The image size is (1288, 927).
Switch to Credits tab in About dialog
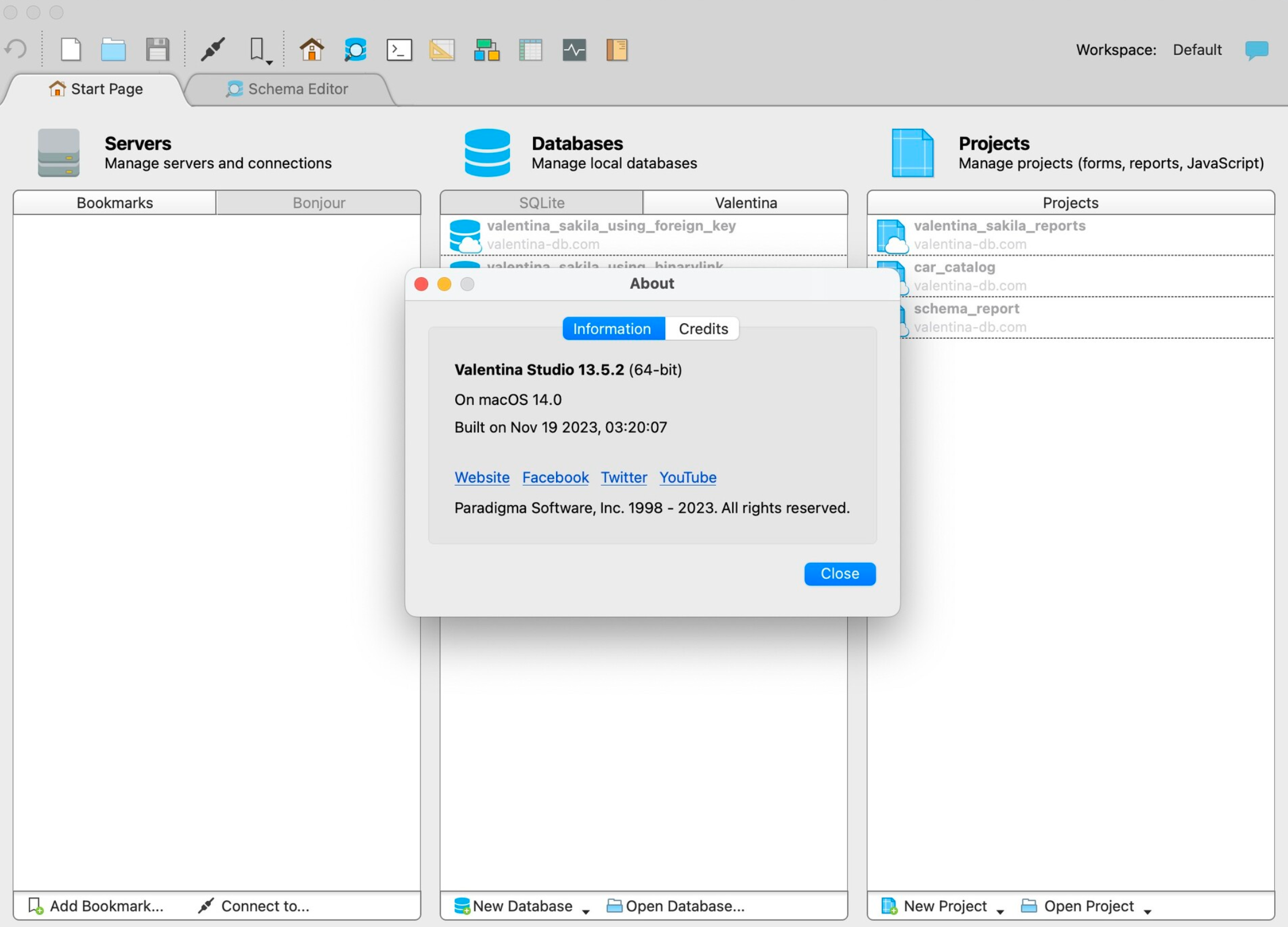tap(702, 328)
